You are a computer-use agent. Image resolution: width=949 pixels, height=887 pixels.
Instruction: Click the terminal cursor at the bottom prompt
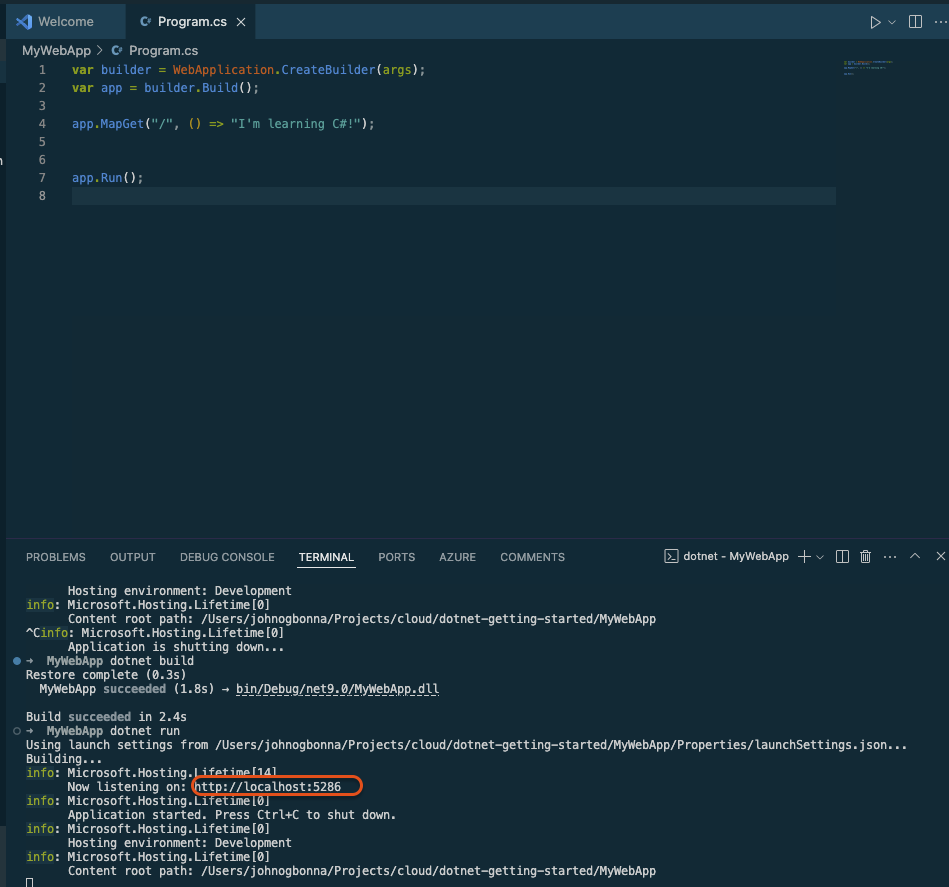pos(30,882)
